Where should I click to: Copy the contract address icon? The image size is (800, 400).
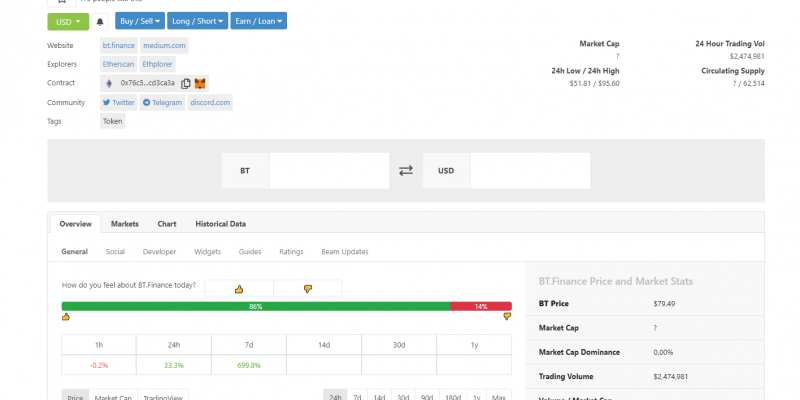tap(186, 83)
